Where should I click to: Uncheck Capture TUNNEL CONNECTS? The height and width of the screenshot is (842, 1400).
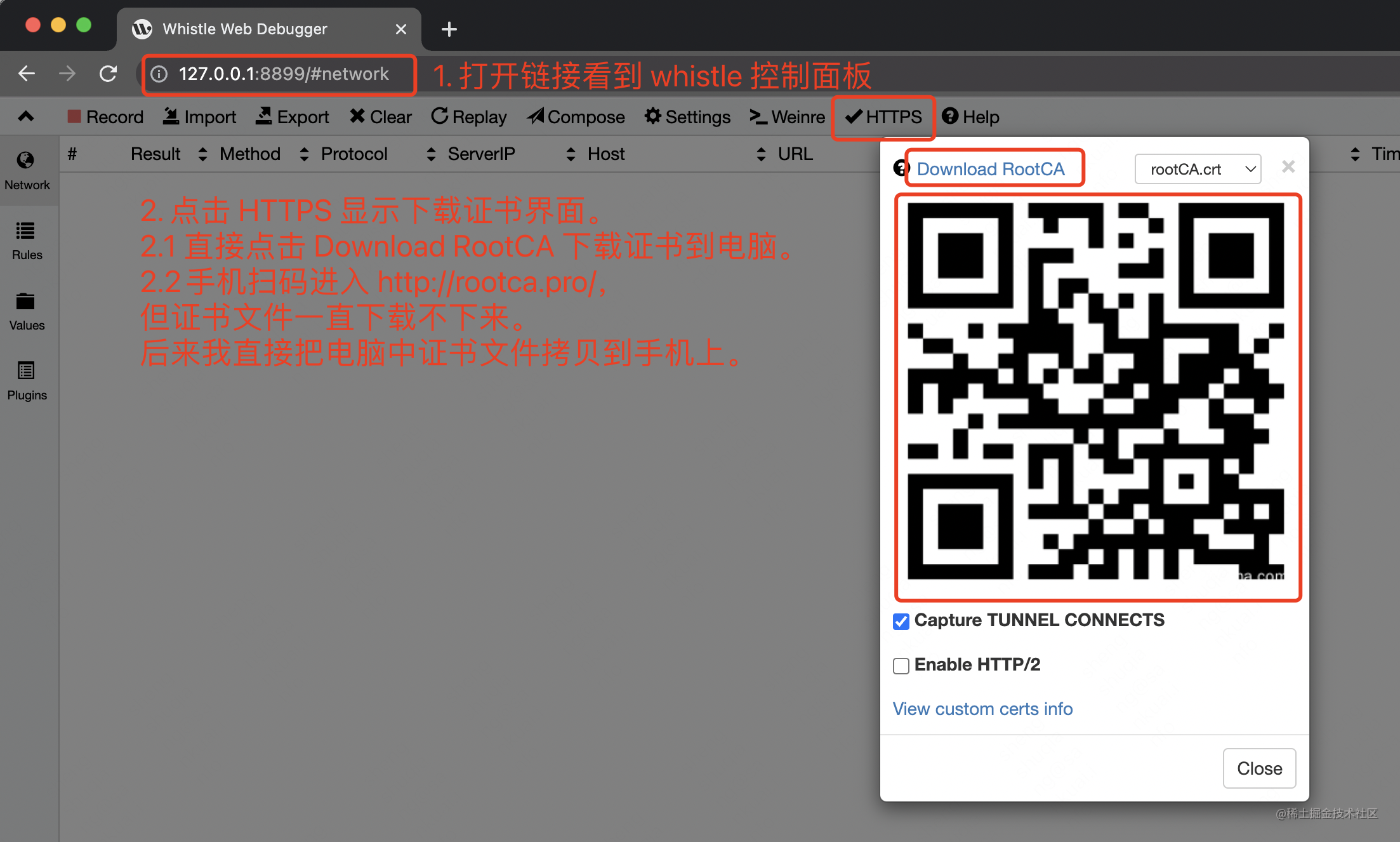(x=901, y=621)
